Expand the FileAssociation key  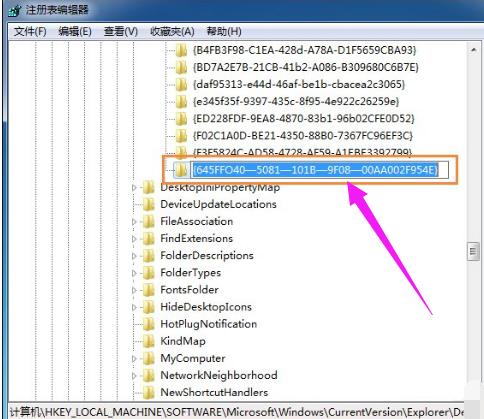[134, 222]
